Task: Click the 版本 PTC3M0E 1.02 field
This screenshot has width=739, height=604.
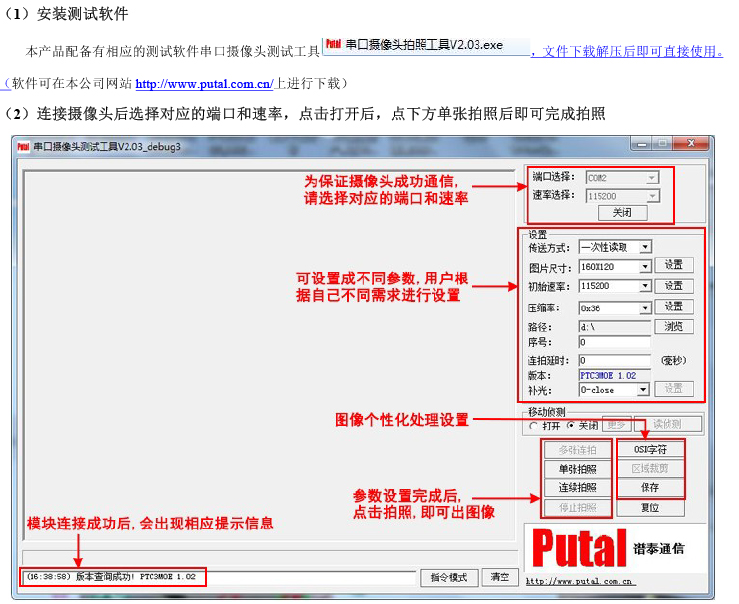Action: (615, 375)
